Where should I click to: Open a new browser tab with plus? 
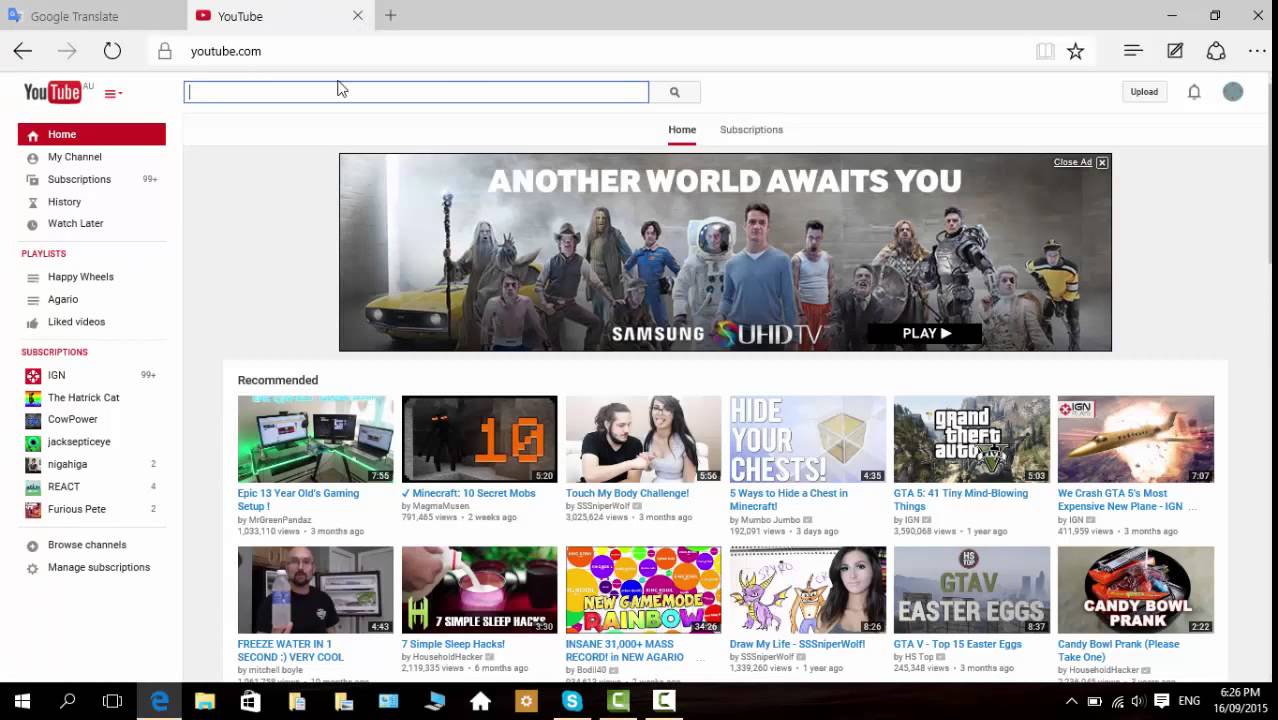coord(390,15)
